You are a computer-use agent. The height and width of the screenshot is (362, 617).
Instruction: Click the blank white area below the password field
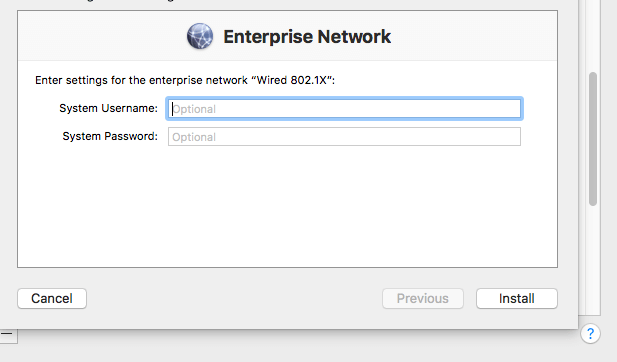click(287, 207)
